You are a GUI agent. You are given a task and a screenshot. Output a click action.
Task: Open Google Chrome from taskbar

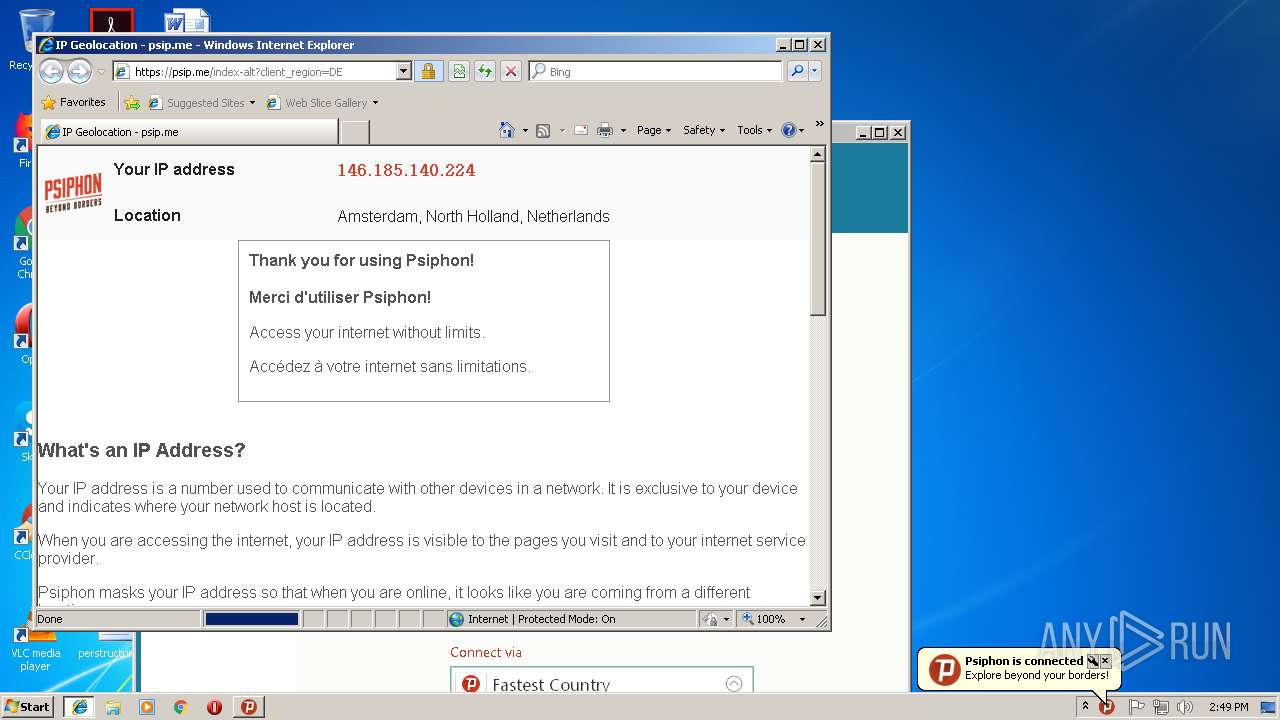coord(181,706)
